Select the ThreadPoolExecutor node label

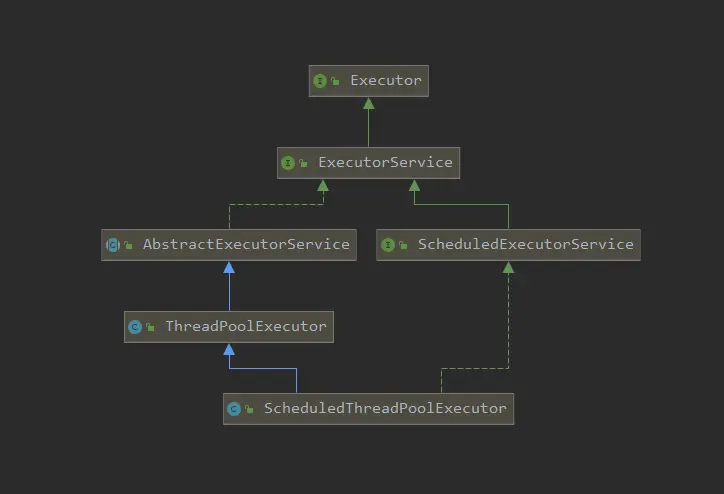[x=246, y=326]
